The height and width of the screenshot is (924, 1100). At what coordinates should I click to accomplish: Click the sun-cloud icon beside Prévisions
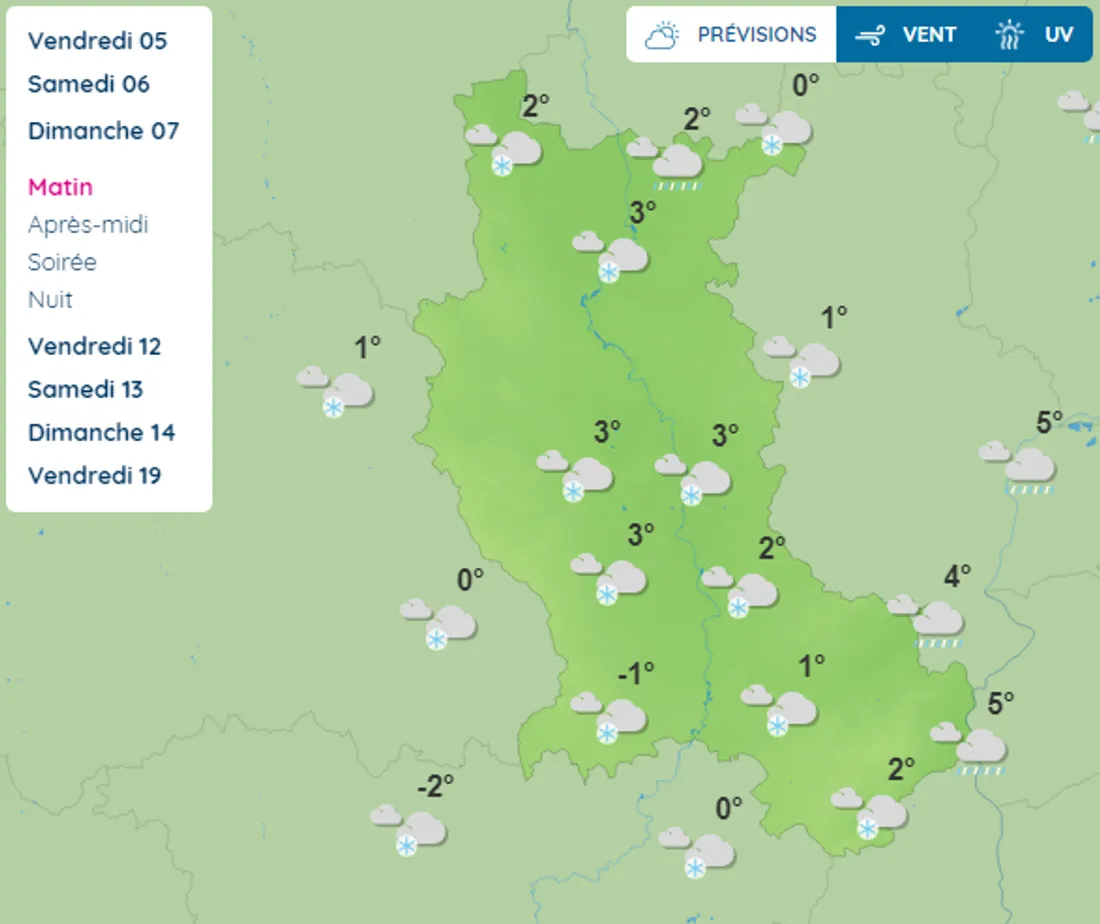662,35
